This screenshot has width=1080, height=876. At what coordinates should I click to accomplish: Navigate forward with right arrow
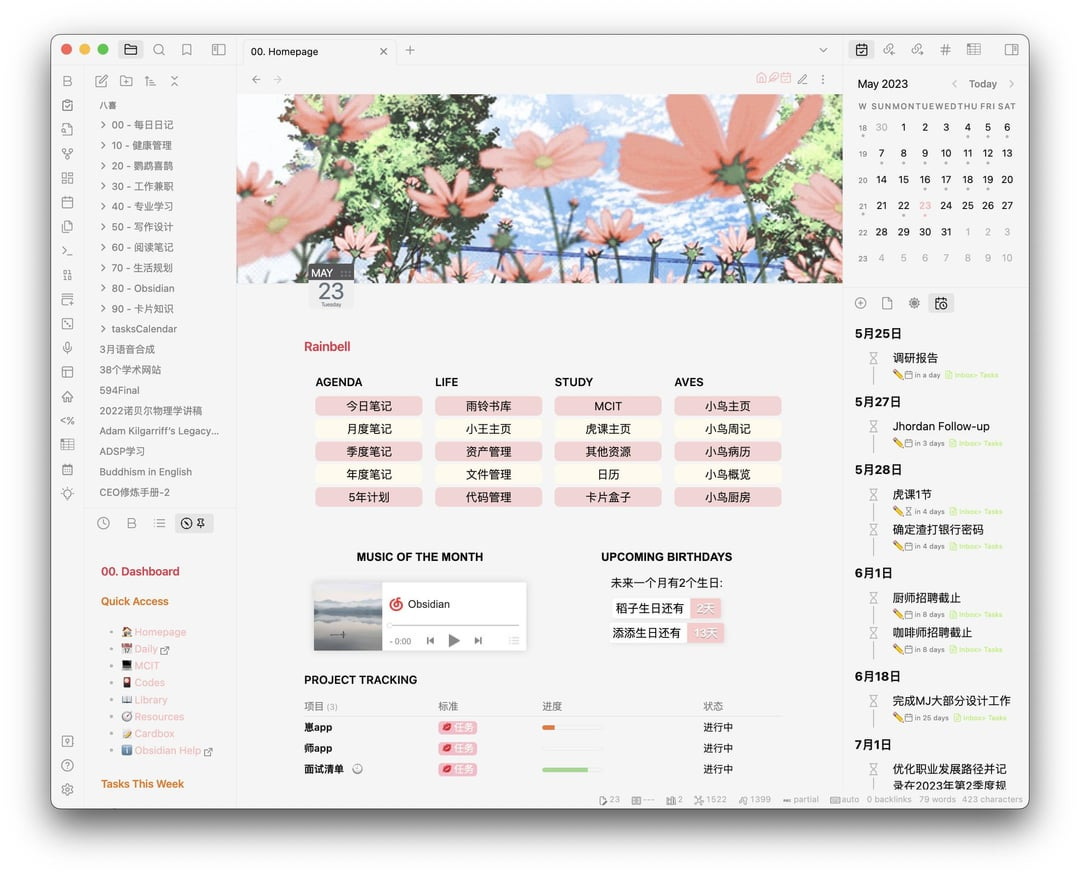(x=278, y=79)
